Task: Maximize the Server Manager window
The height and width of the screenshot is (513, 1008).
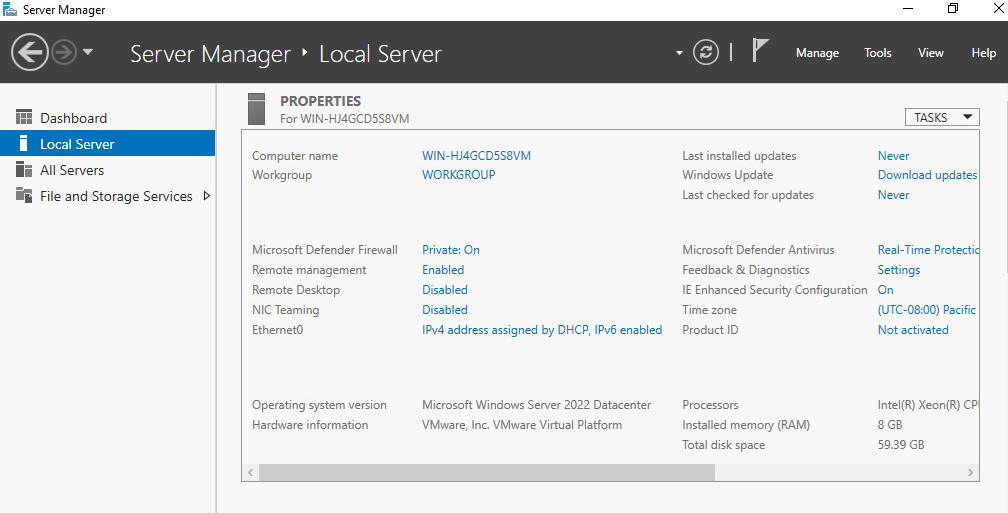Action: 953,9
